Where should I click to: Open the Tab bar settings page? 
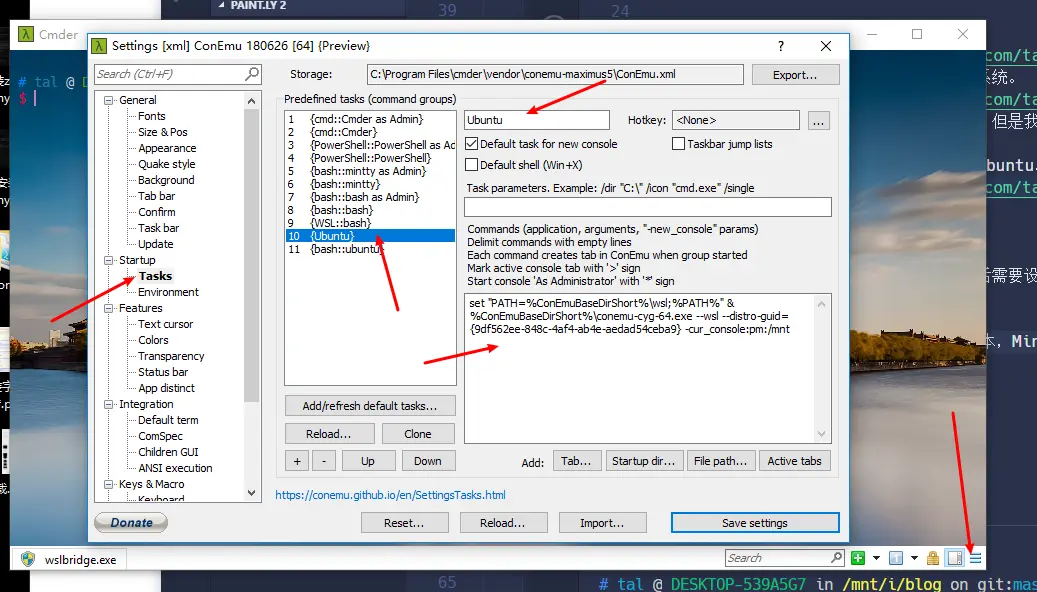pyautogui.click(x=156, y=196)
